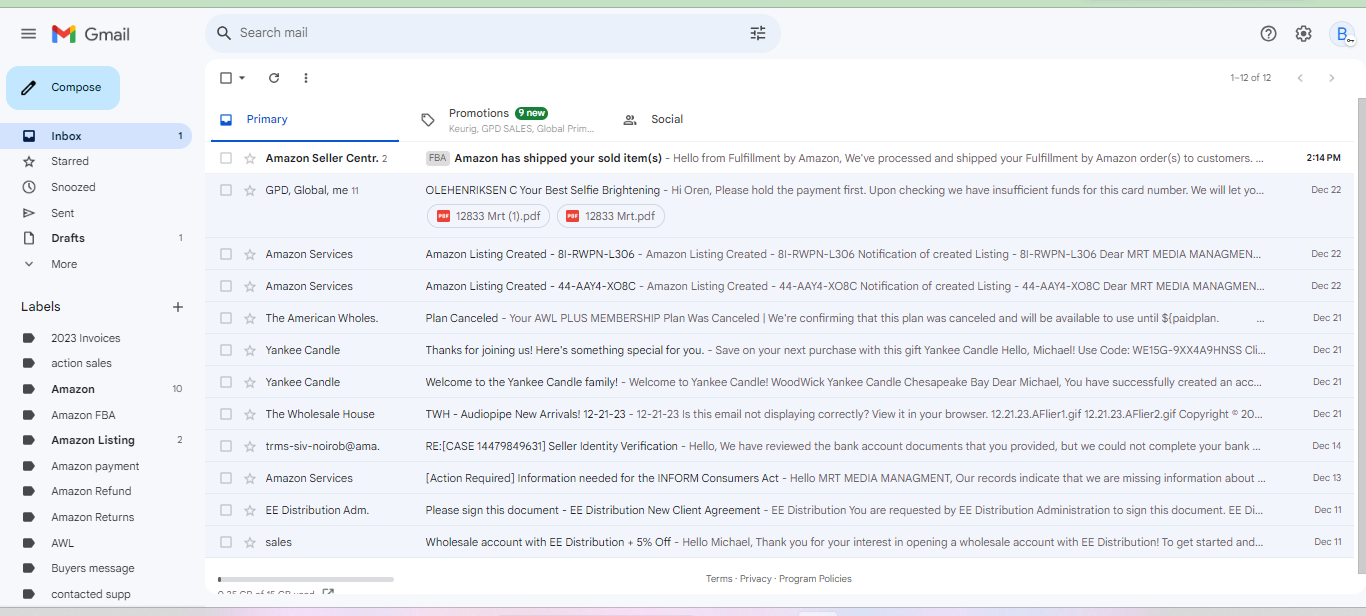Open the Amazon payment label
1366x616 pixels.
tap(96, 466)
